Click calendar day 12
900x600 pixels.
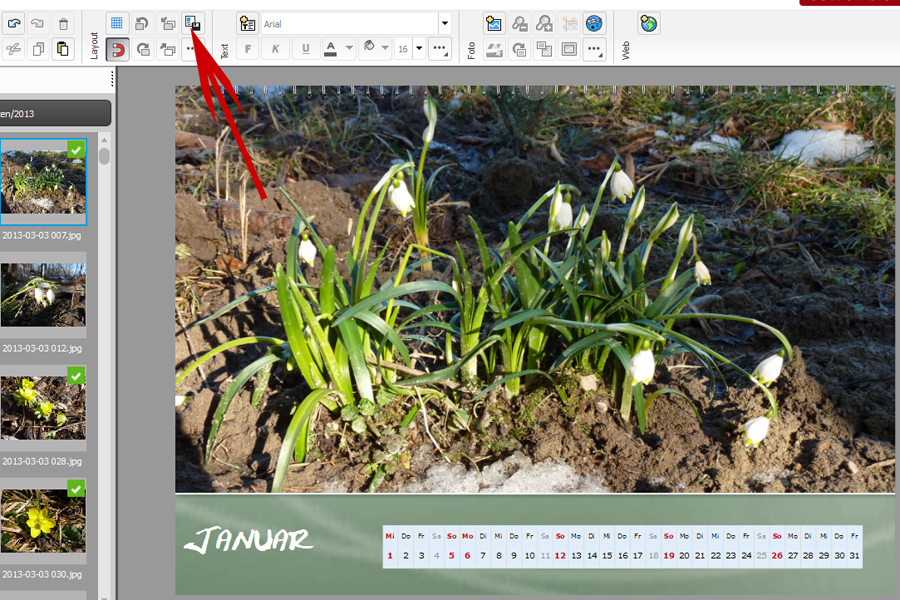[x=560, y=556]
